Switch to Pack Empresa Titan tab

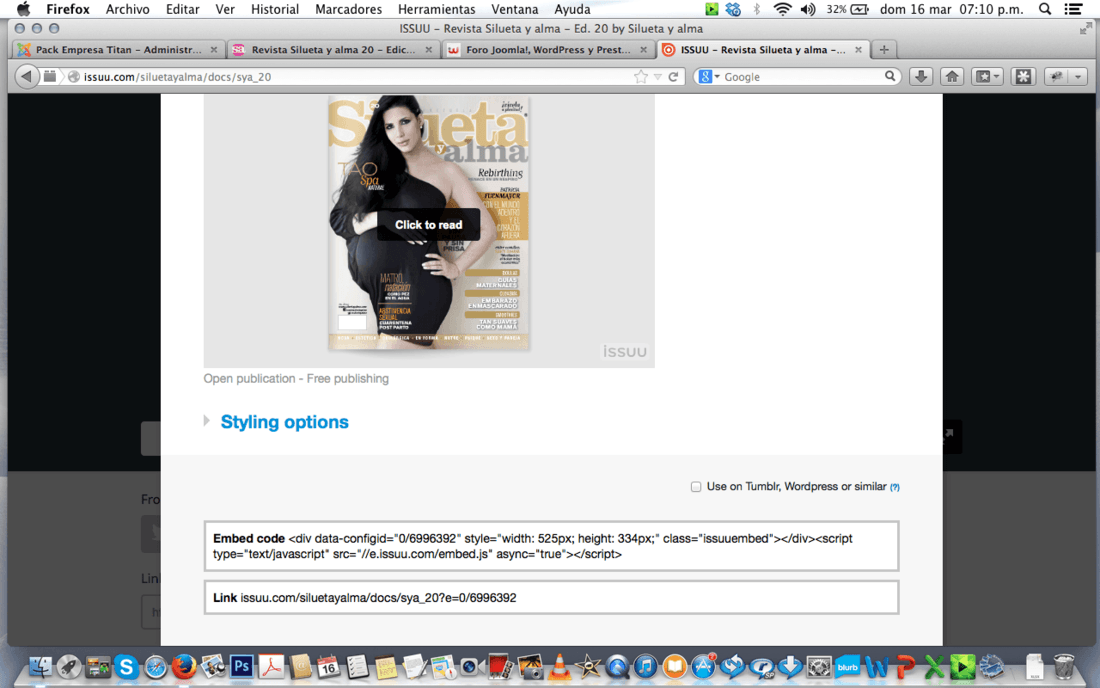click(118, 50)
